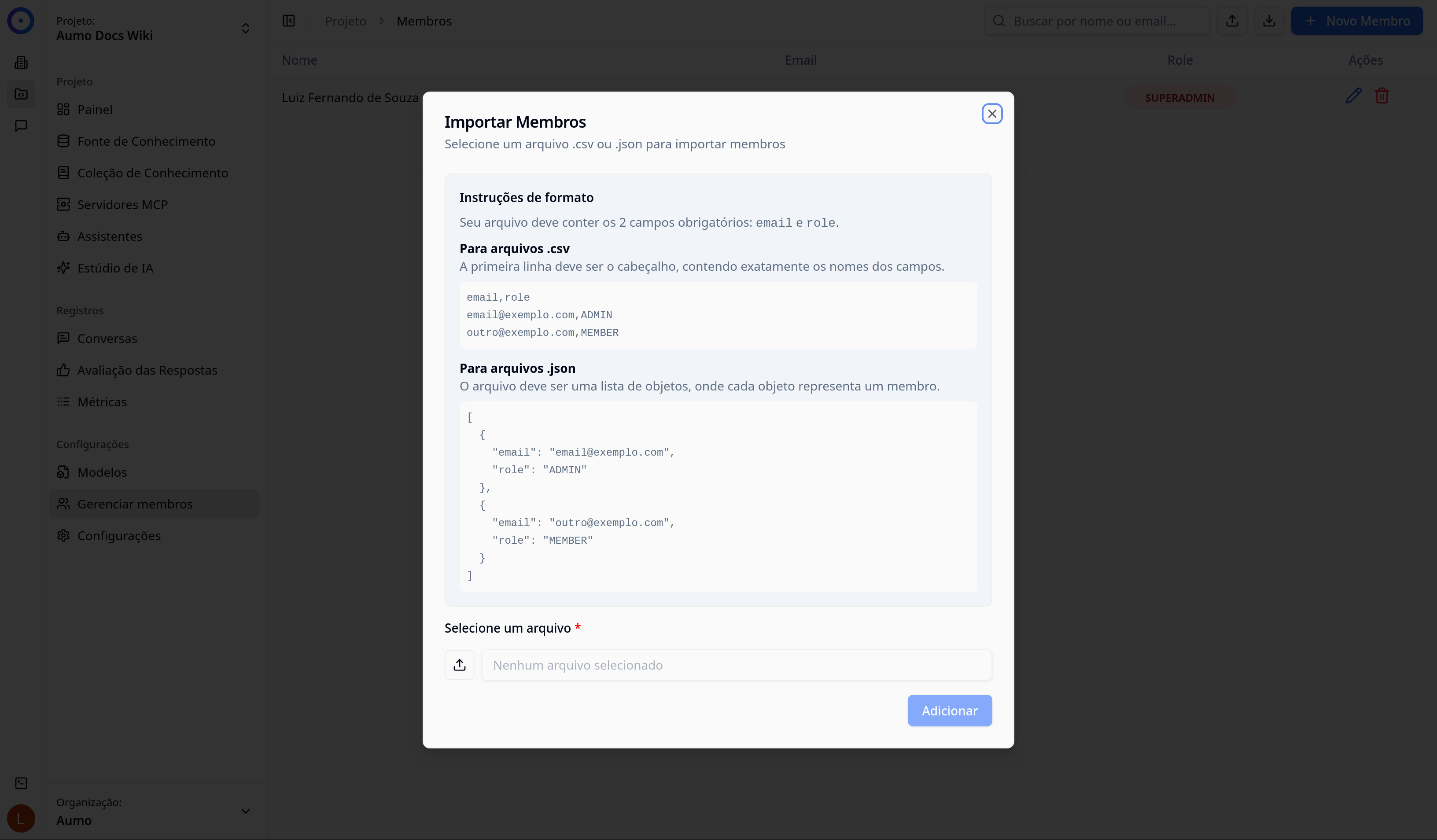This screenshot has height=840, width=1437.
Task: Delete the member using the red trash icon
Action: [1382, 96]
